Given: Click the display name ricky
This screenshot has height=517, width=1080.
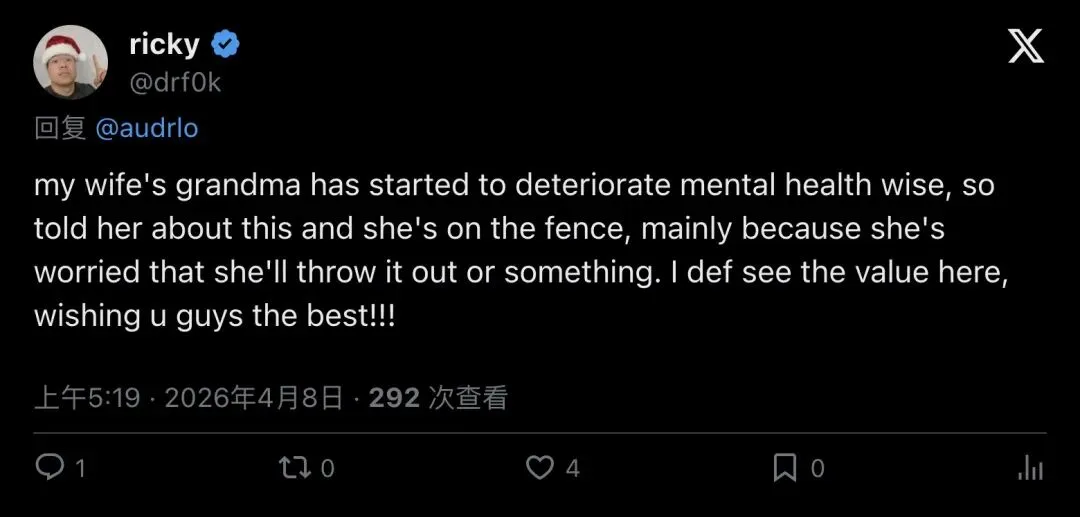Looking at the screenshot, I should point(164,45).
